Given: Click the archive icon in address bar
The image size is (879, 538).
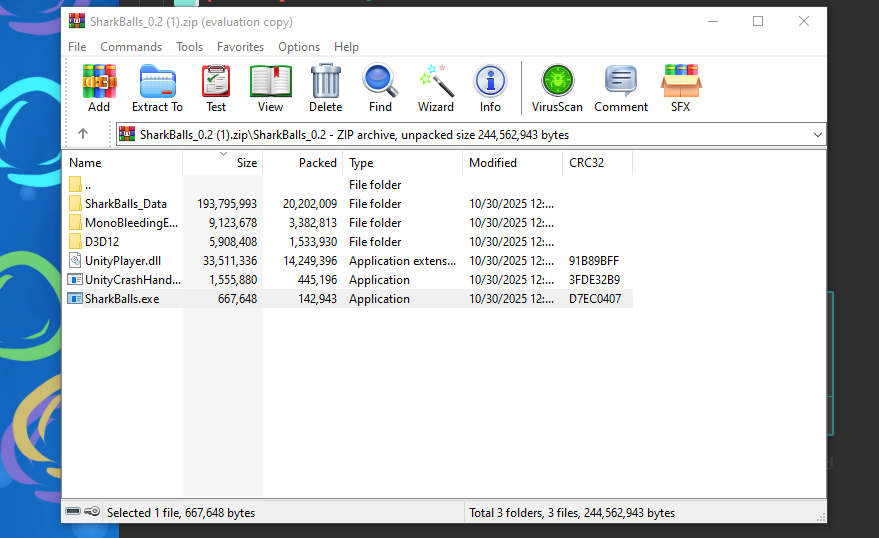Looking at the screenshot, I should point(127,134).
